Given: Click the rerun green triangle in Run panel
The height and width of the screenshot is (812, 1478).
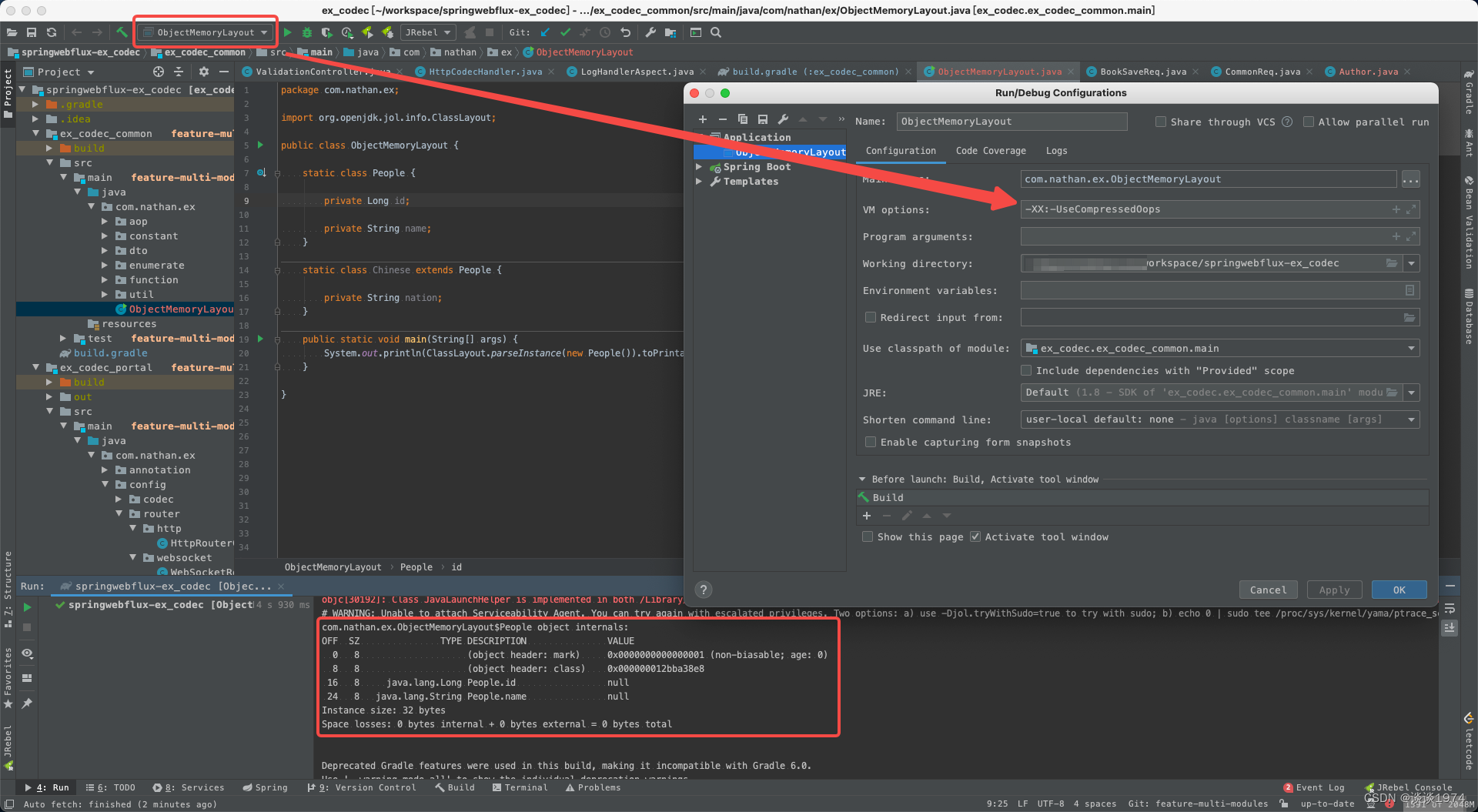Looking at the screenshot, I should pyautogui.click(x=27, y=607).
